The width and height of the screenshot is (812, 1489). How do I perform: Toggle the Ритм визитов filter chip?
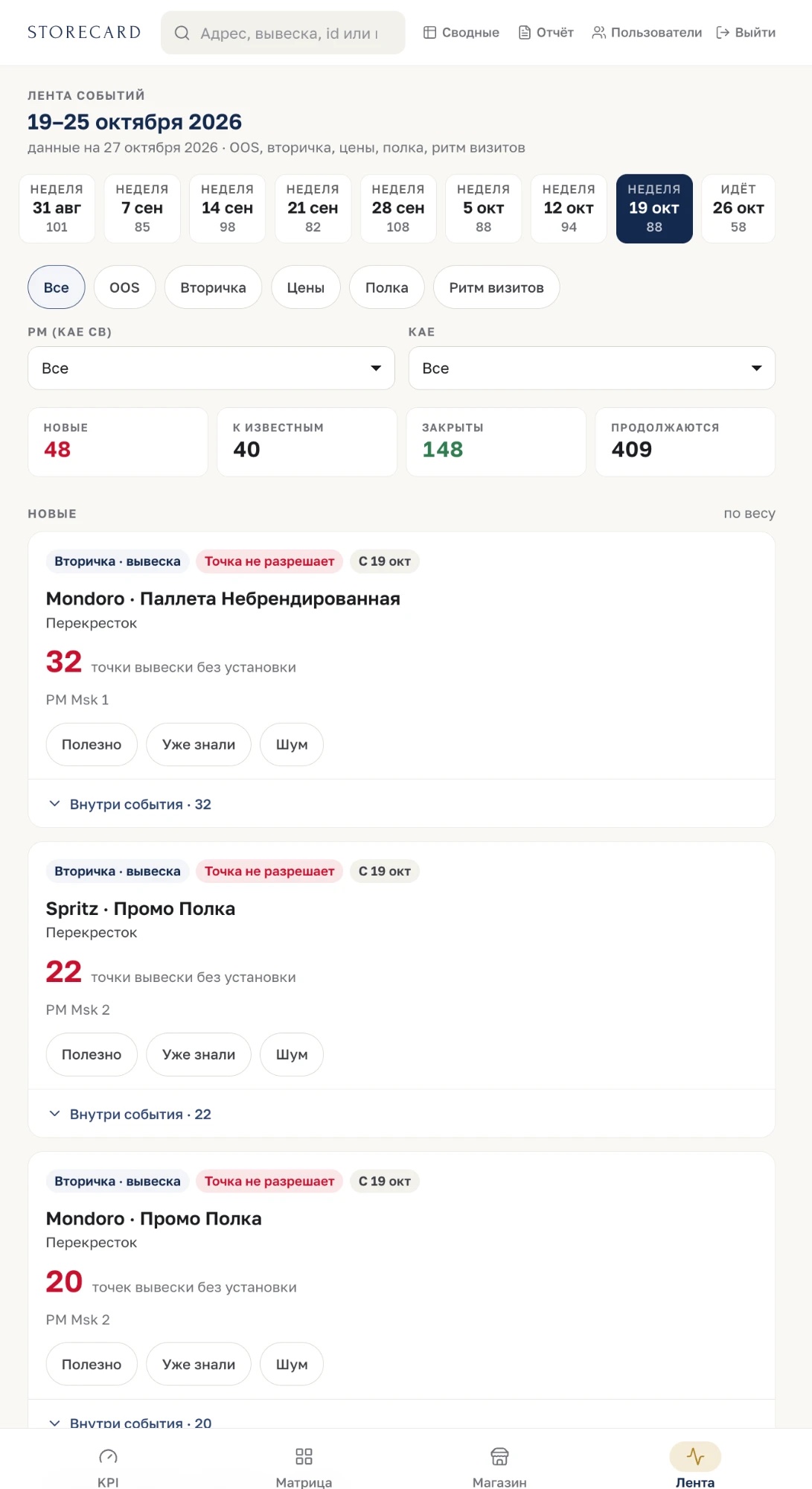496,287
